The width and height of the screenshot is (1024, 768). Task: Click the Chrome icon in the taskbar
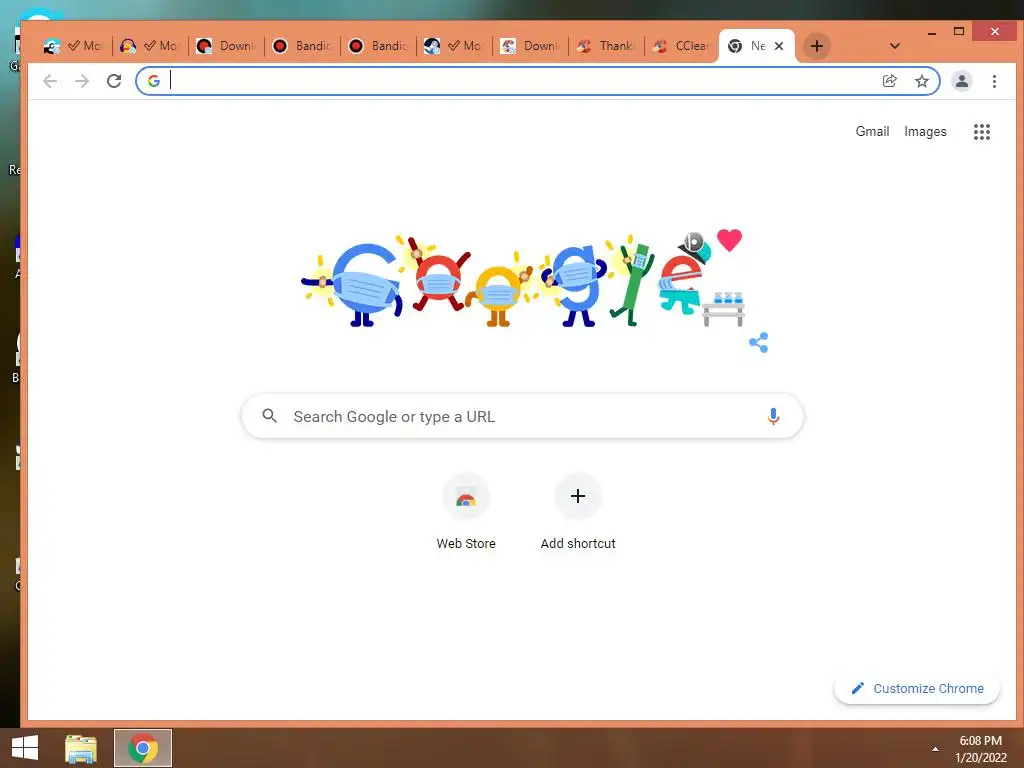point(143,748)
